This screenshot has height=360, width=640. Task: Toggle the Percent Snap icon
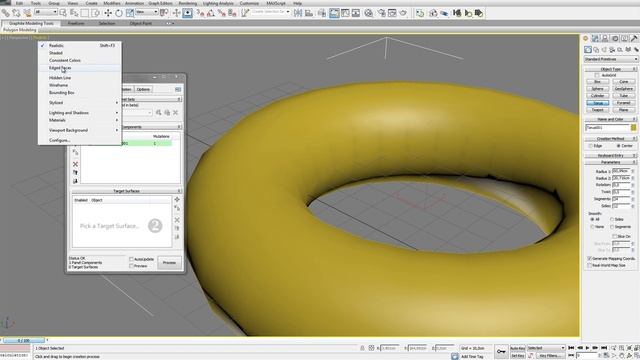222,13
